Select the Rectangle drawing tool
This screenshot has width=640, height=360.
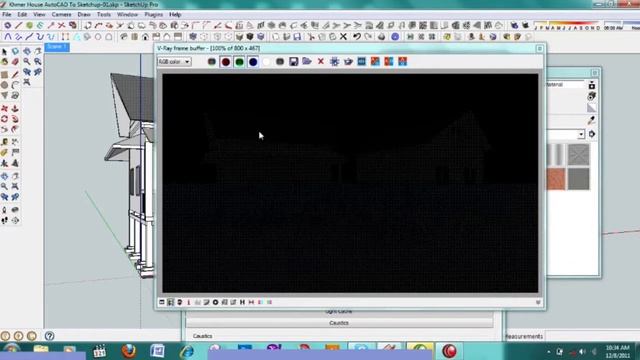pyautogui.click(x=4, y=75)
